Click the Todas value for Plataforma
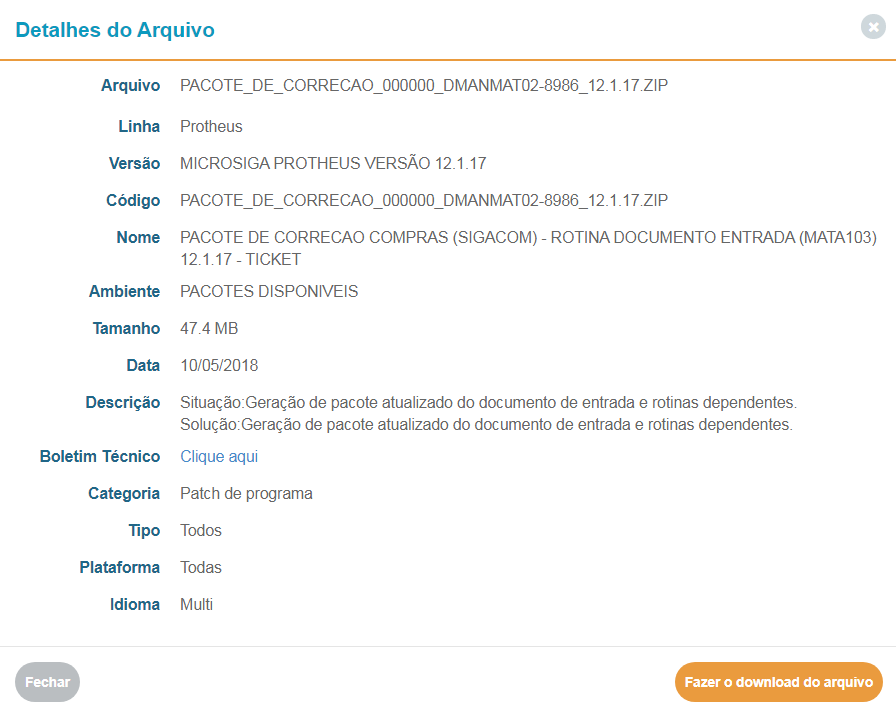Image resolution: width=896 pixels, height=717 pixels. (x=201, y=567)
